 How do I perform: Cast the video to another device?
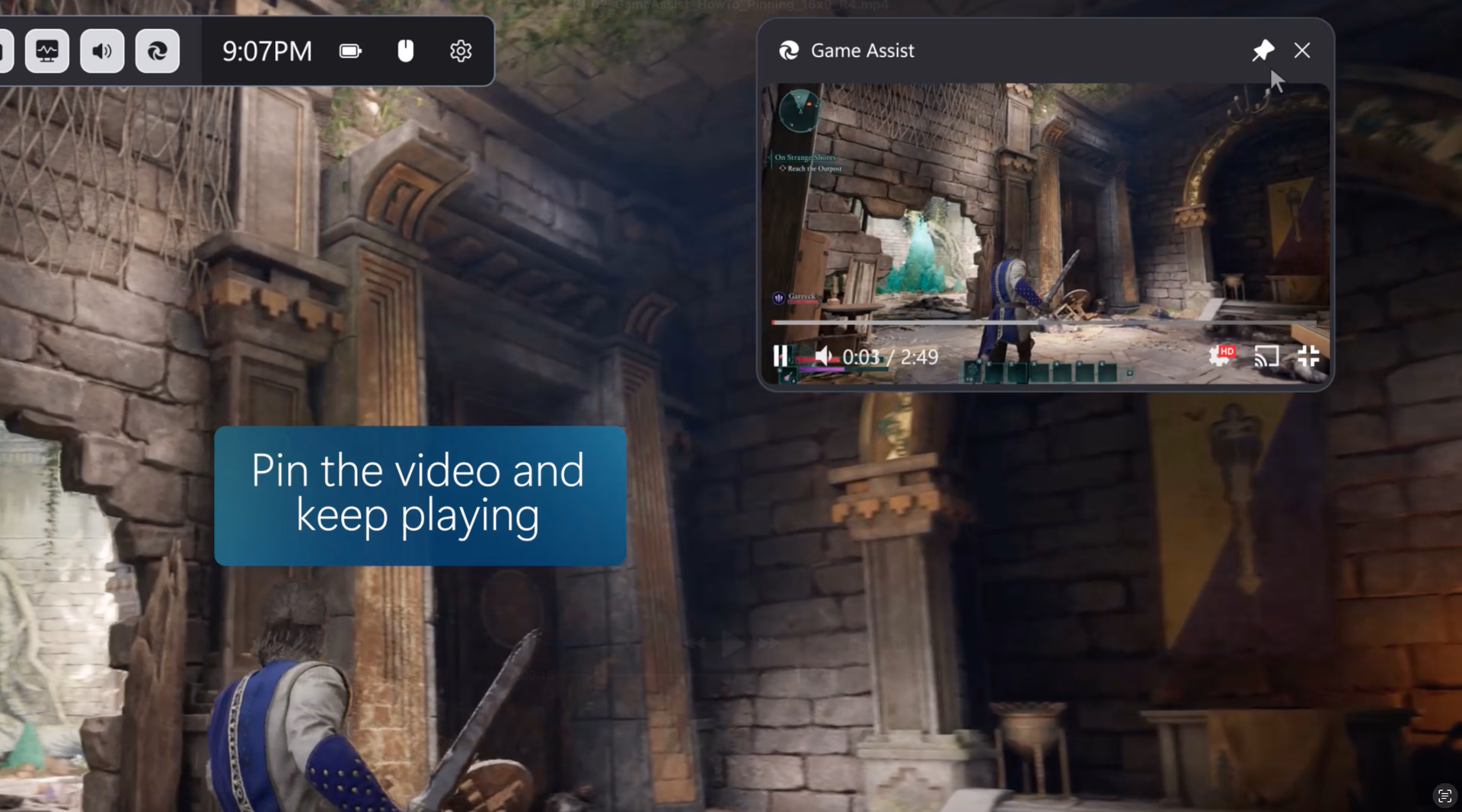[x=1266, y=356]
